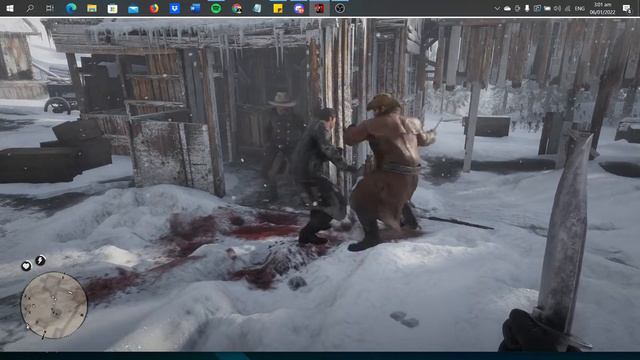Open OBS Studio from taskbar
The height and width of the screenshot is (360, 640).
[340, 8]
